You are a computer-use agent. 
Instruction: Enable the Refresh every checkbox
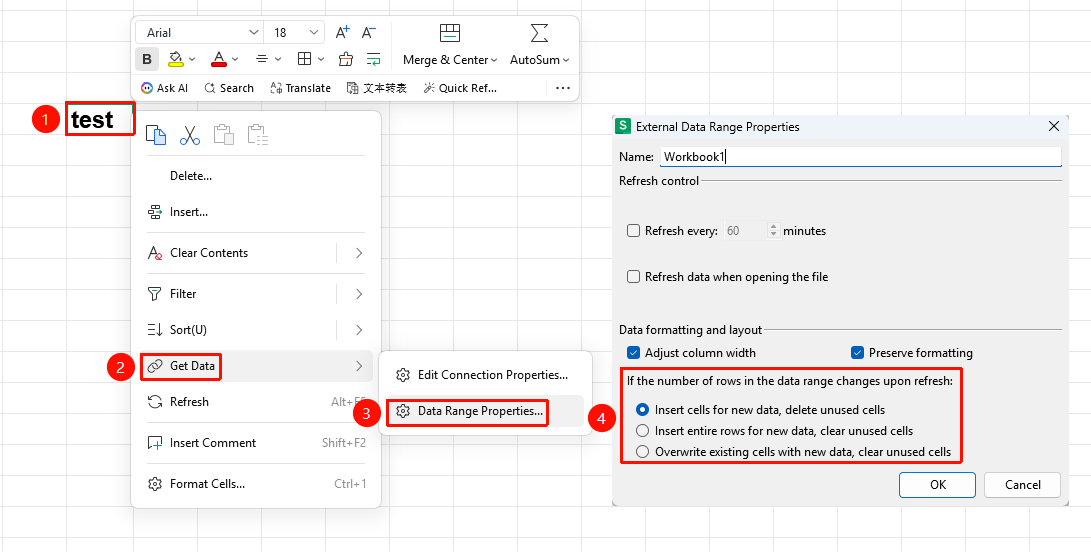point(633,230)
